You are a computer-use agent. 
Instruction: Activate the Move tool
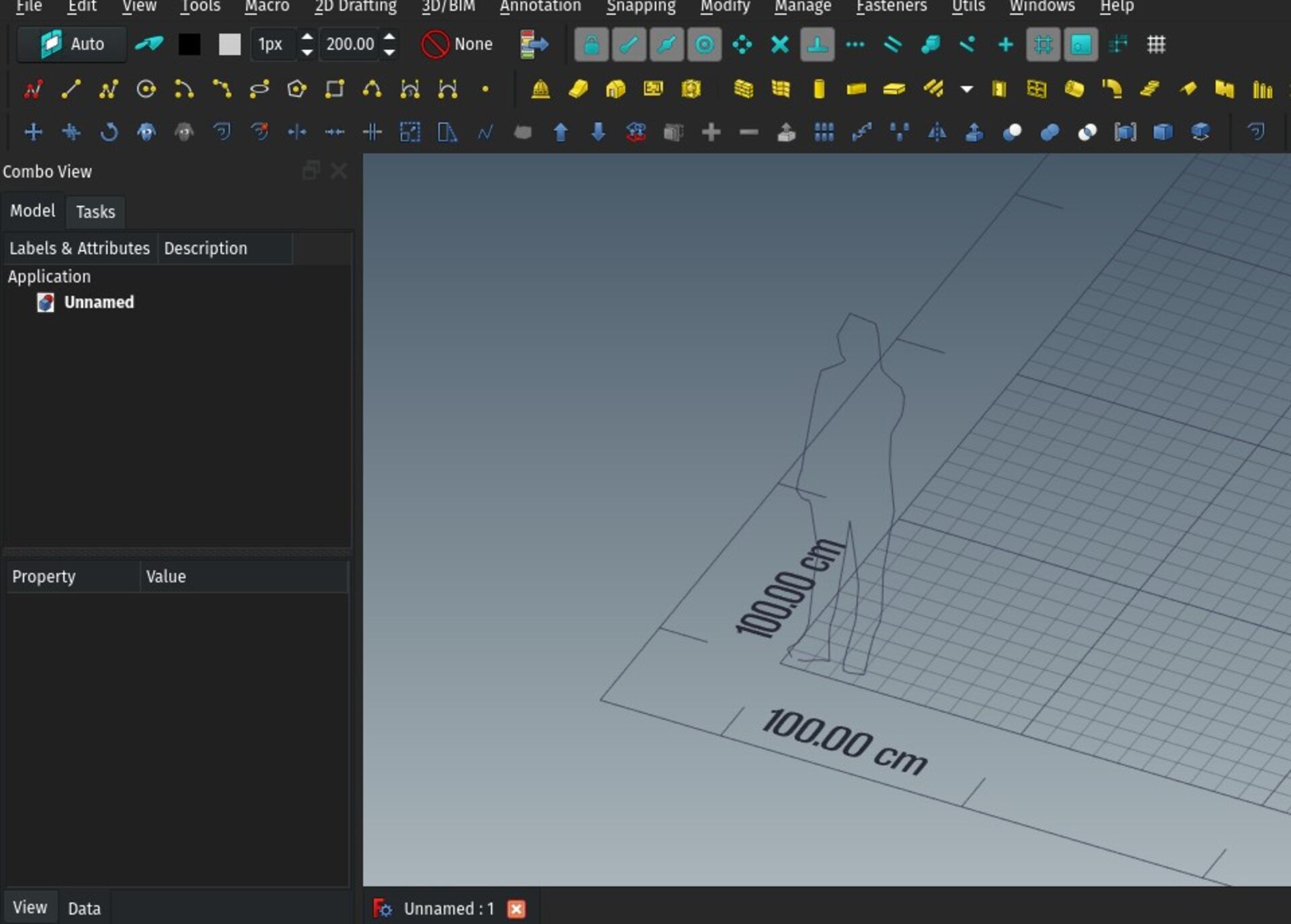click(33, 132)
